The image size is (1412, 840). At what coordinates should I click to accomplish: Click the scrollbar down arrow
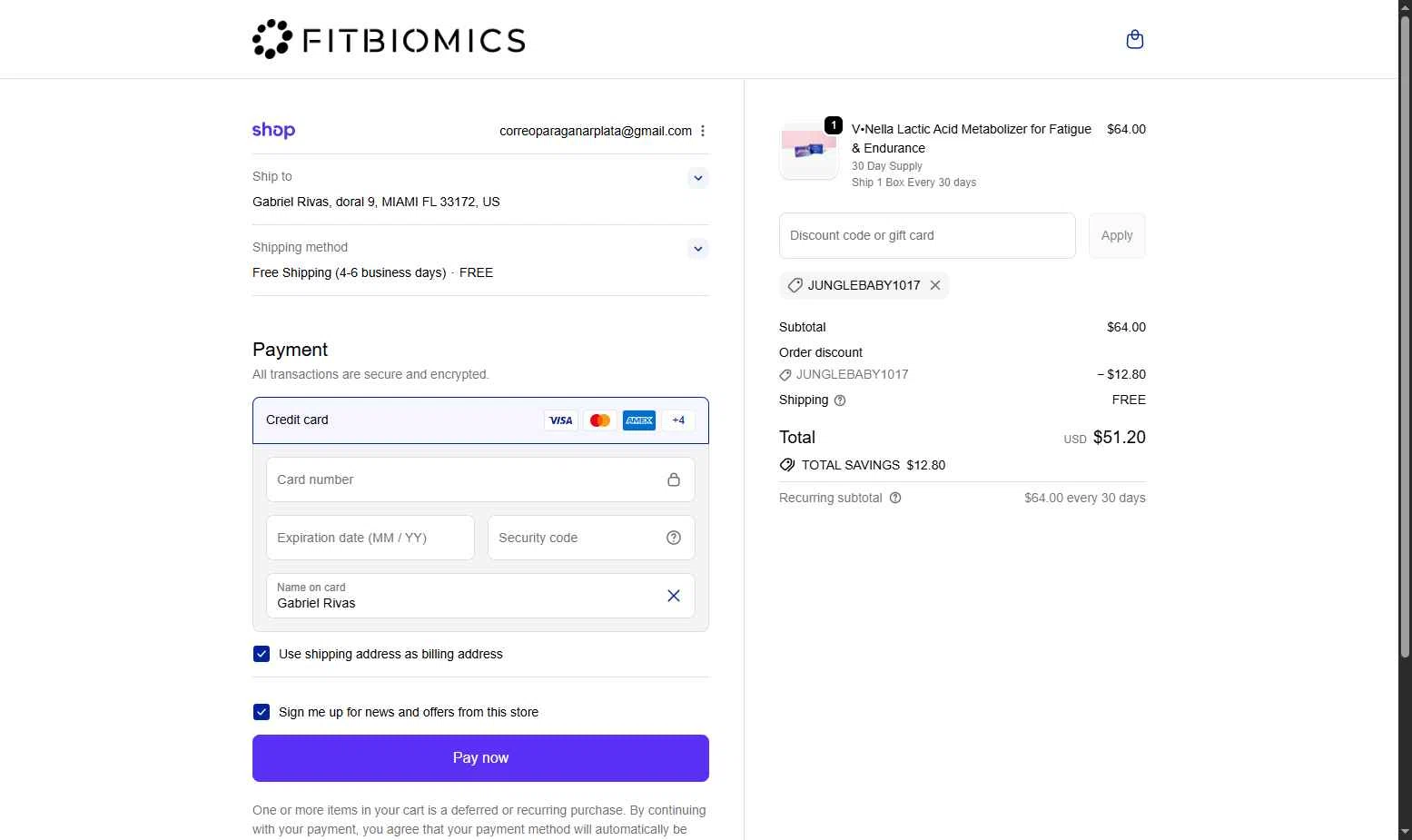(1405, 832)
